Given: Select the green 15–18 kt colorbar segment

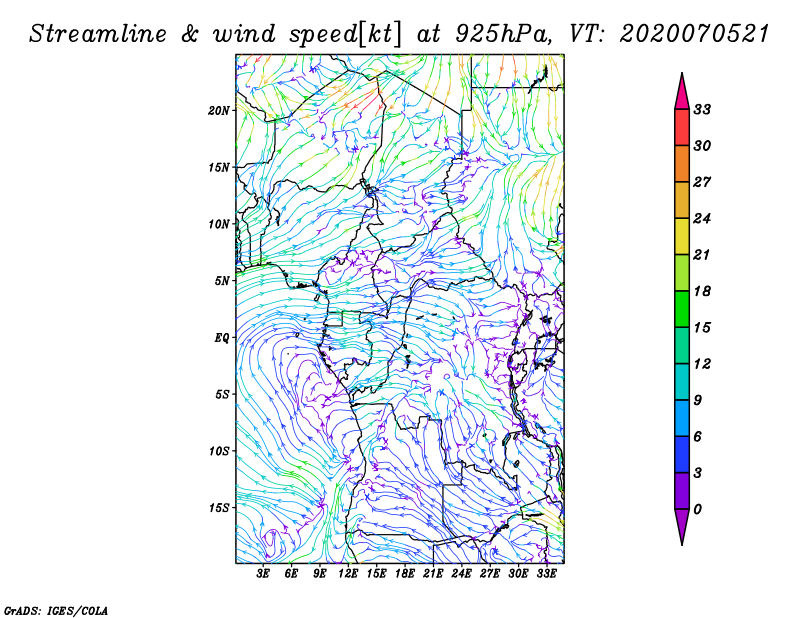Looking at the screenshot, I should (682, 309).
